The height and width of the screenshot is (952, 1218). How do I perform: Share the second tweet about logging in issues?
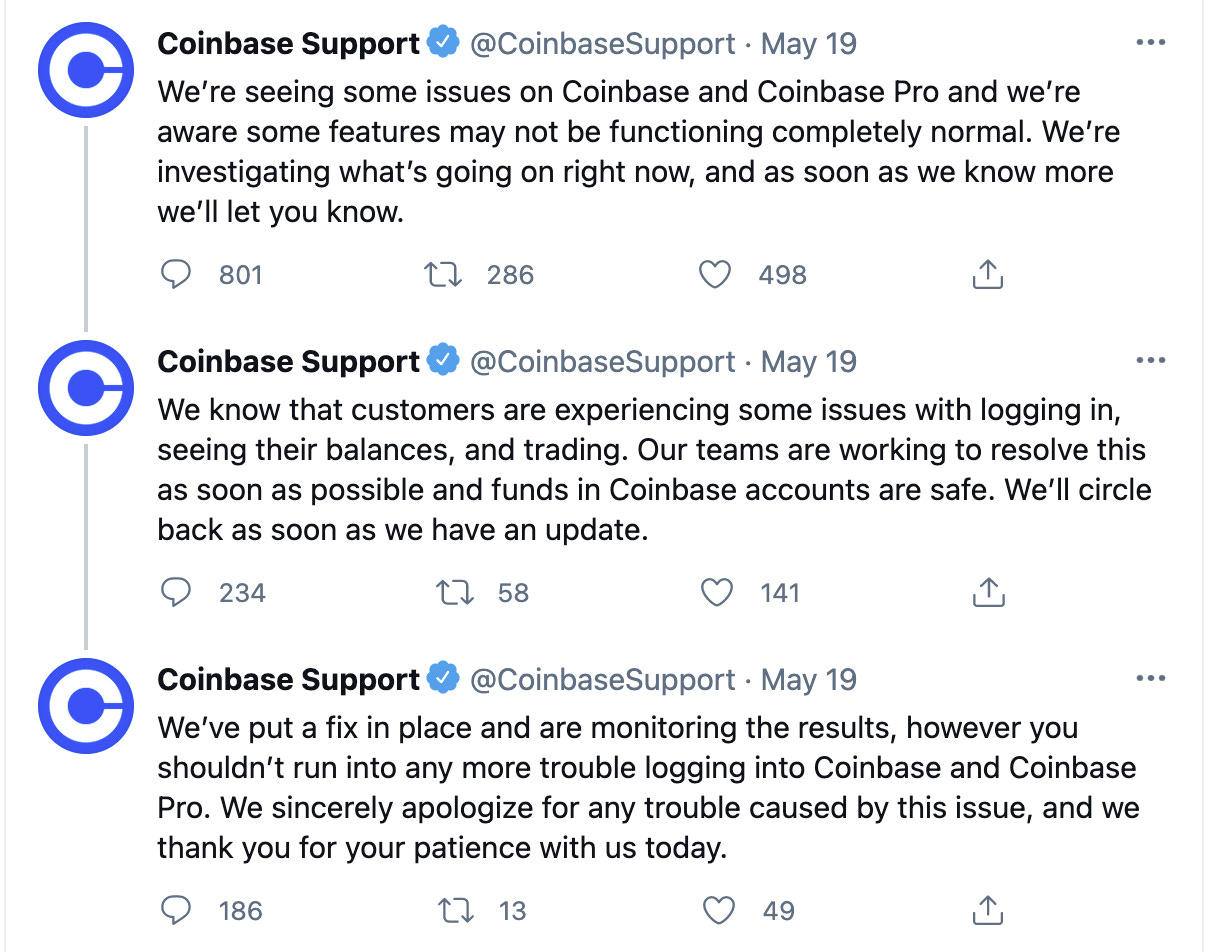point(987,592)
